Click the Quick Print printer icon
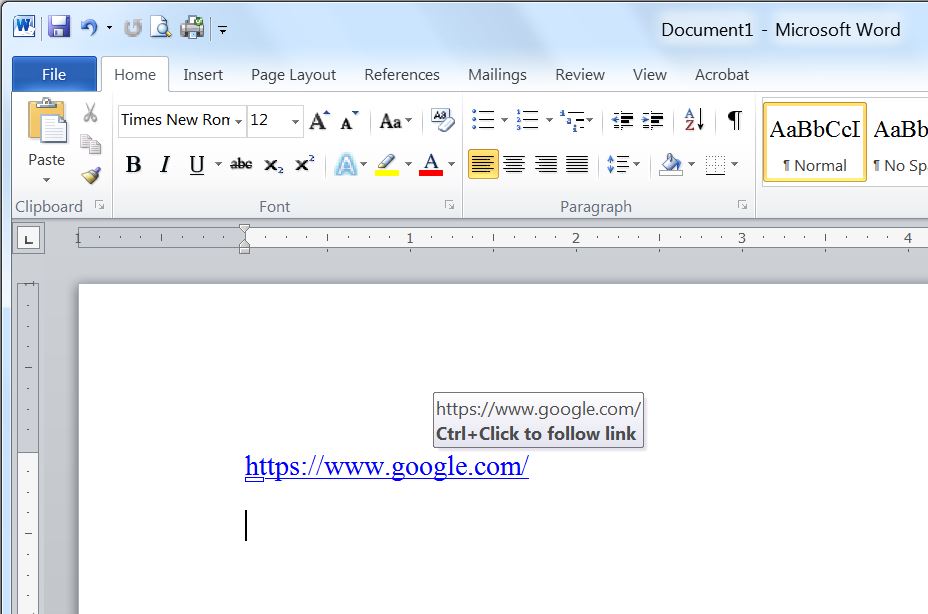928x614 pixels. click(192, 27)
